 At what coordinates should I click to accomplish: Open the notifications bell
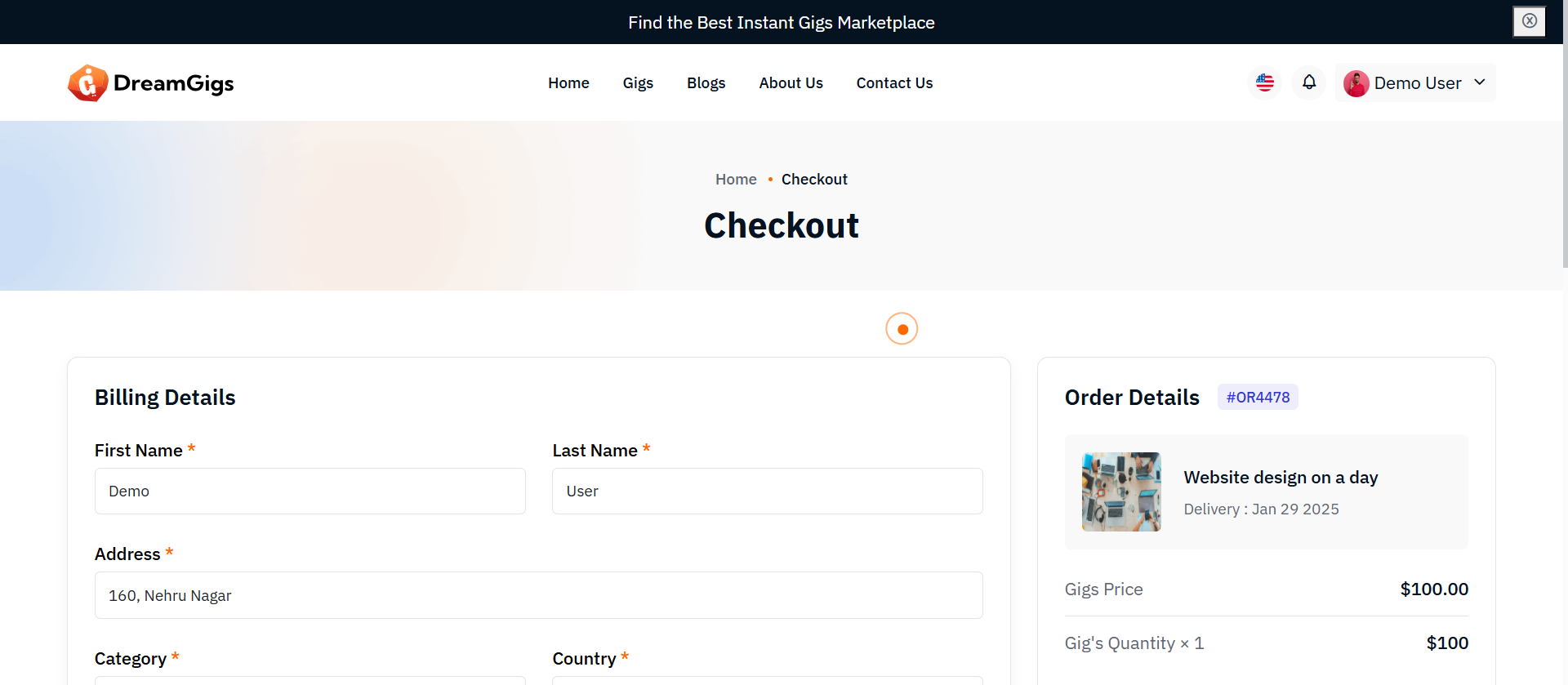(x=1309, y=82)
